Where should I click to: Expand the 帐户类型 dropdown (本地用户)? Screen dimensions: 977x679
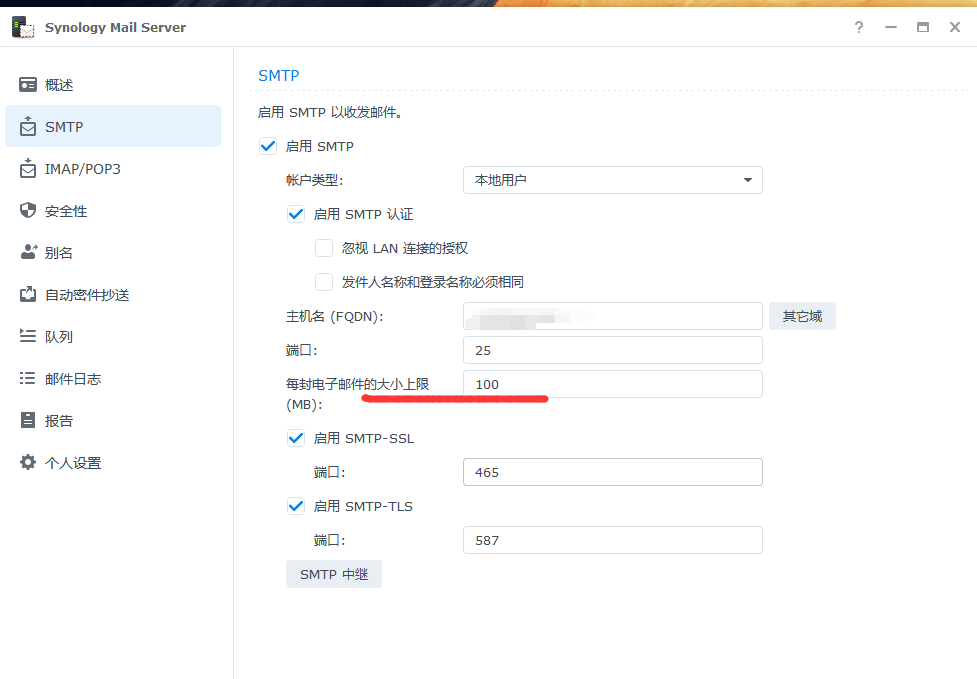click(x=612, y=180)
